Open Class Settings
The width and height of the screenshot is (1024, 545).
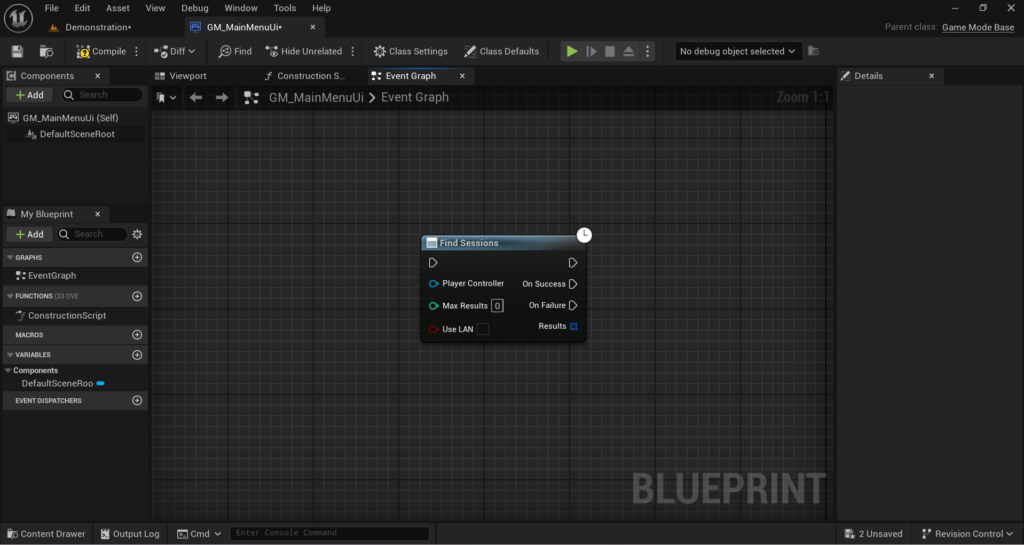(x=410, y=52)
